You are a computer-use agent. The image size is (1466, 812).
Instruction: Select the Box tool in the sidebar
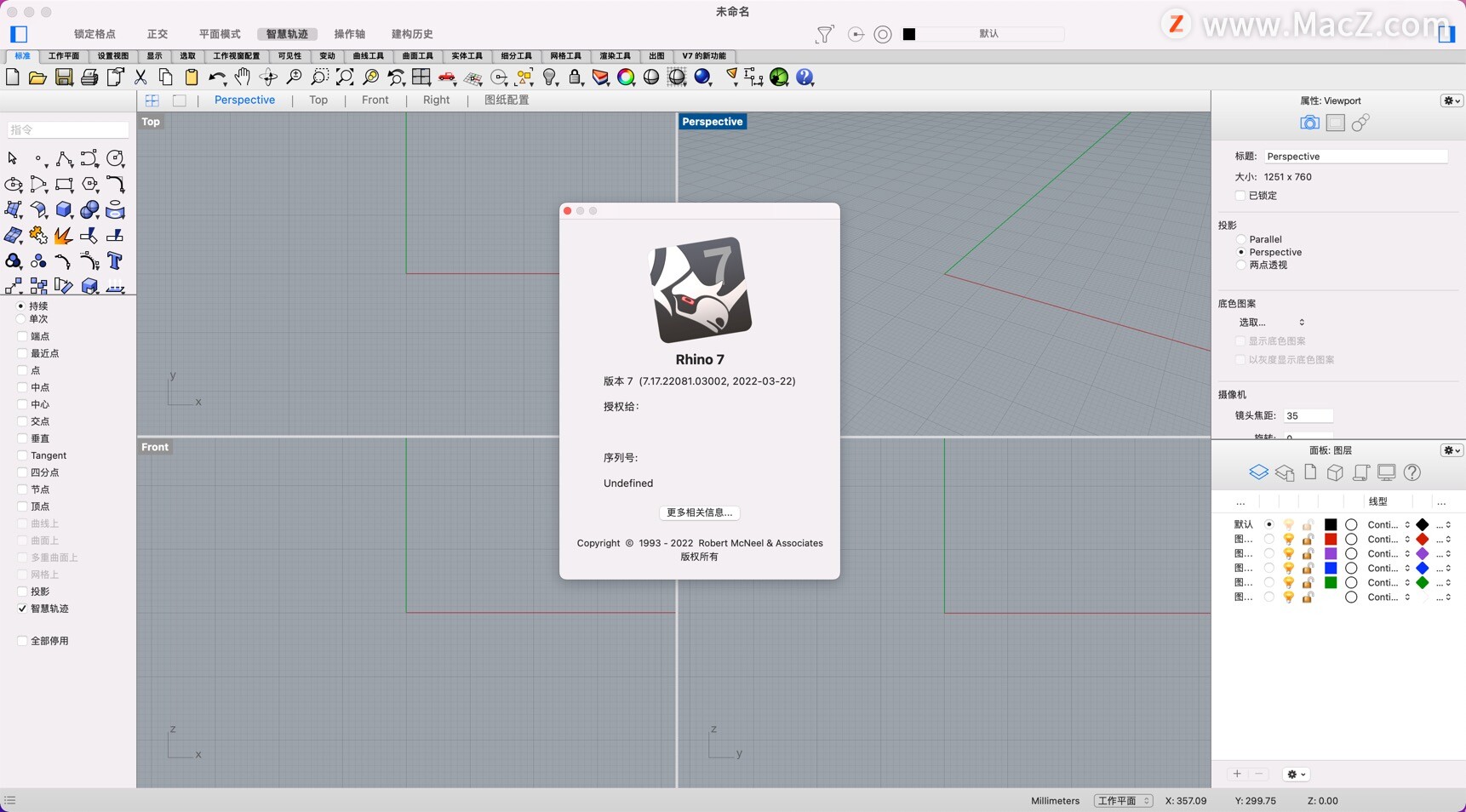click(64, 210)
